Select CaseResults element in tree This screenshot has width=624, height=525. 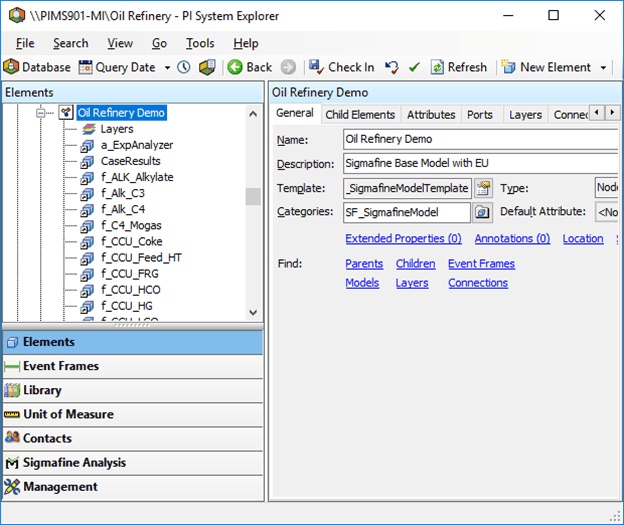coord(131,161)
